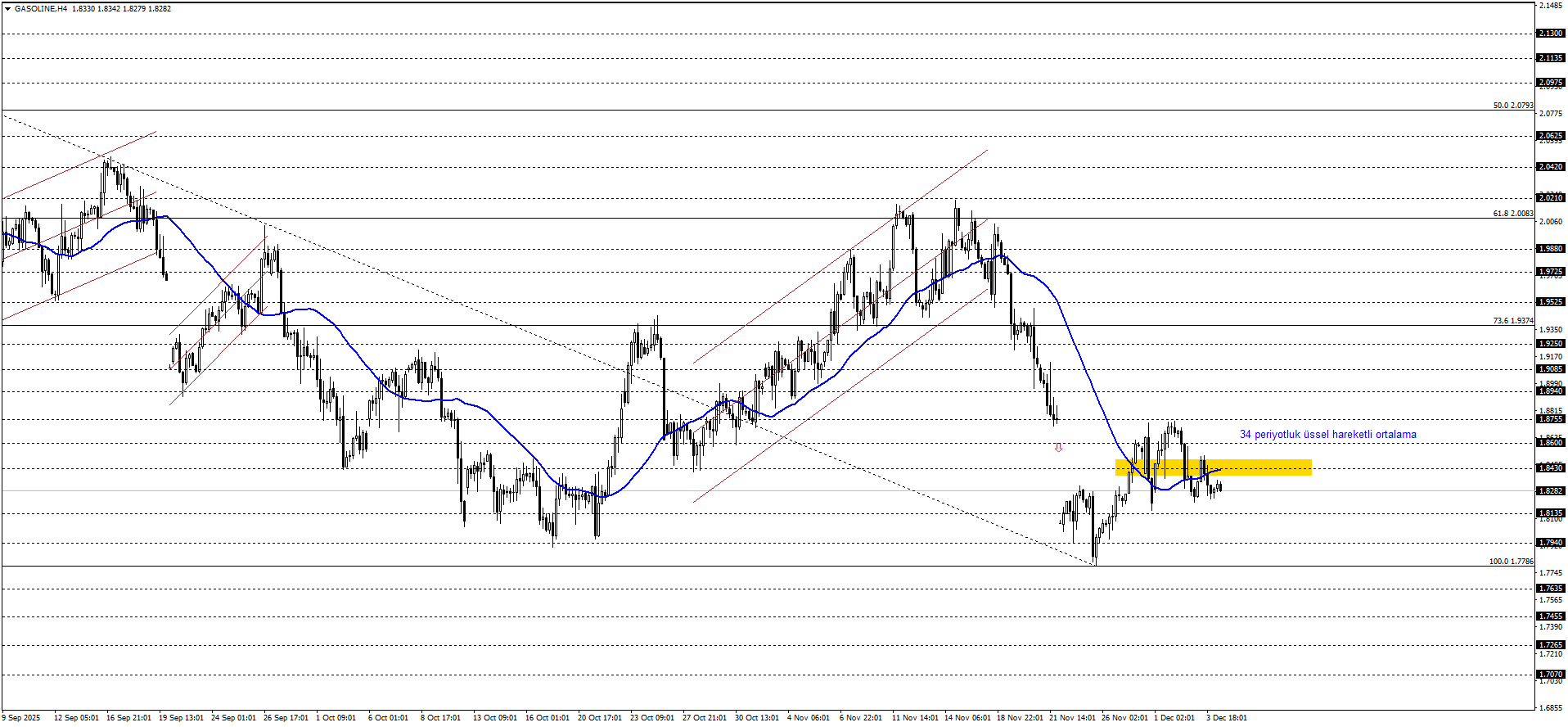
Task: Click the 1.7635 price level tag
Action: [1550, 589]
